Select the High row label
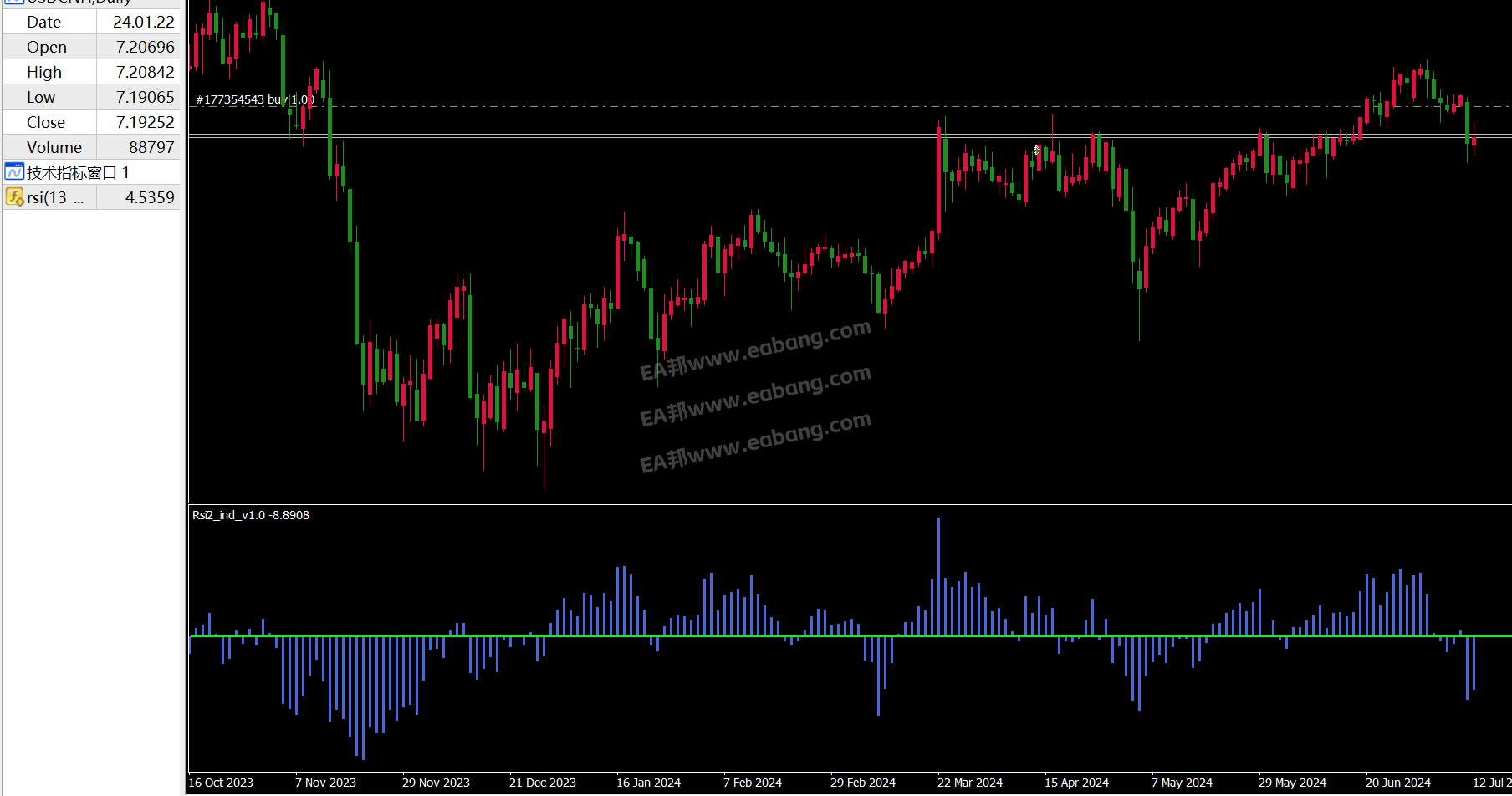Screen dimensions: 1512x796 point(44,72)
